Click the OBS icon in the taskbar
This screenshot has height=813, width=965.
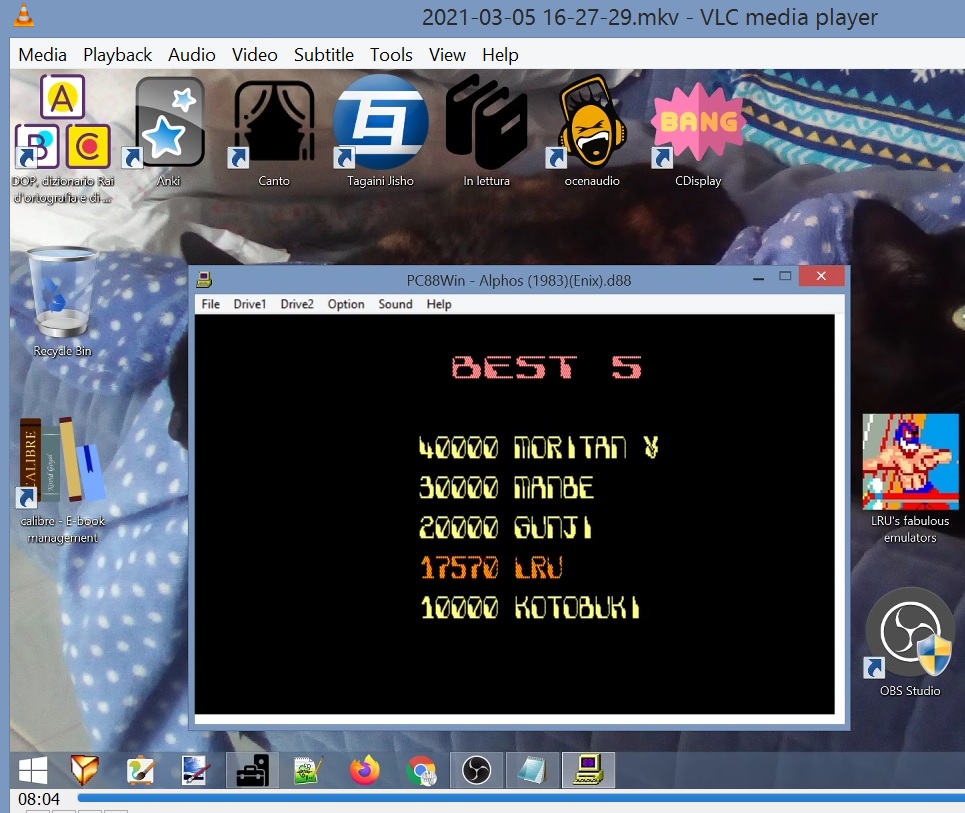click(x=476, y=770)
